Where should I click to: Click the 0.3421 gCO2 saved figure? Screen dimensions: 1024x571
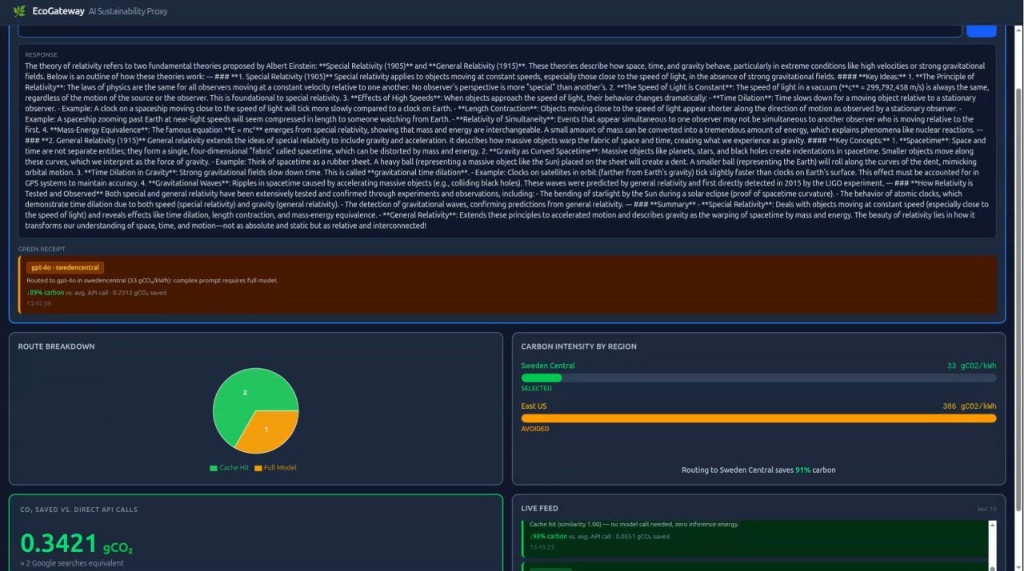(76, 544)
